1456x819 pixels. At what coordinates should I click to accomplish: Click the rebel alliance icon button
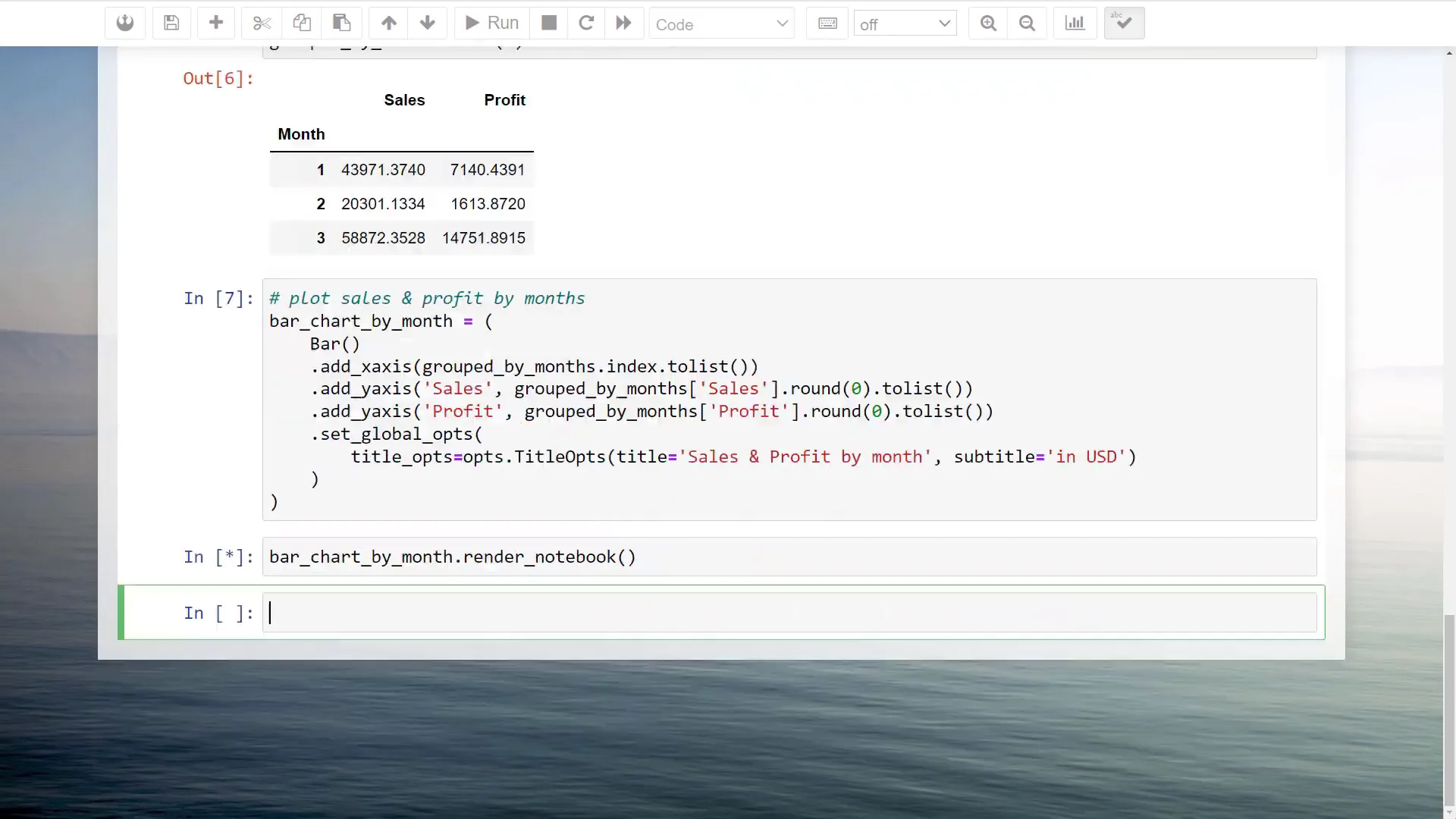pos(125,23)
